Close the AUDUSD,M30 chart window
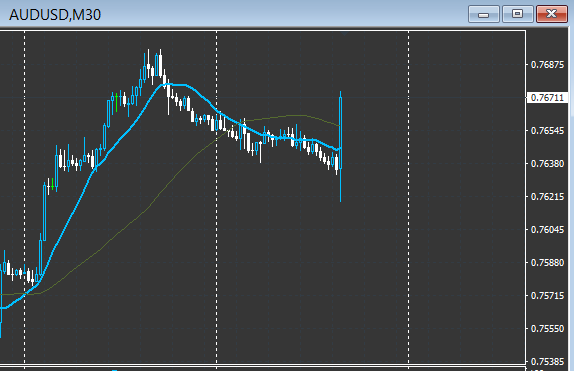574x371 pixels. (x=552, y=14)
